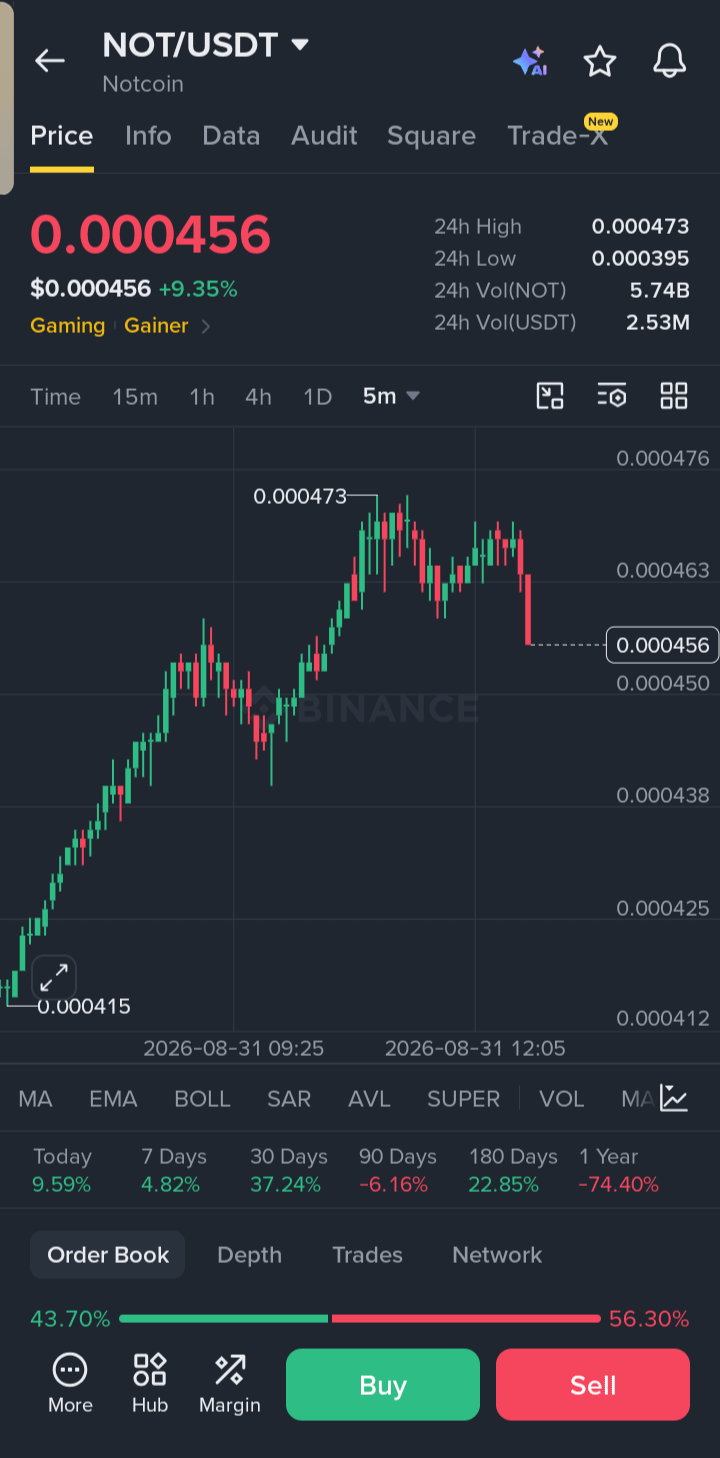Tap the 30 Days 37.24% performance
720x1458 pixels.
(x=289, y=1171)
